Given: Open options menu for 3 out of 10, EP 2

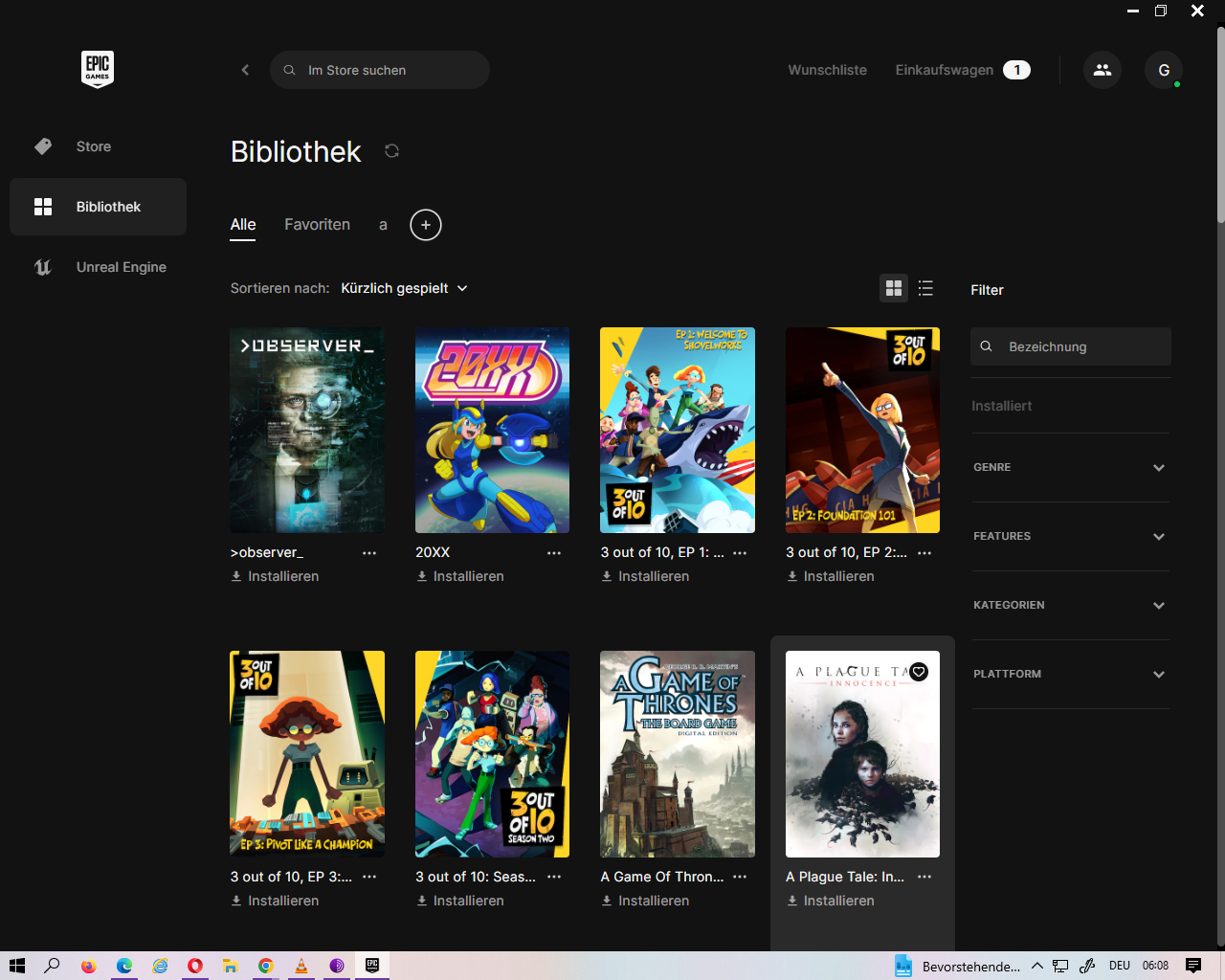Looking at the screenshot, I should pyautogui.click(x=924, y=553).
